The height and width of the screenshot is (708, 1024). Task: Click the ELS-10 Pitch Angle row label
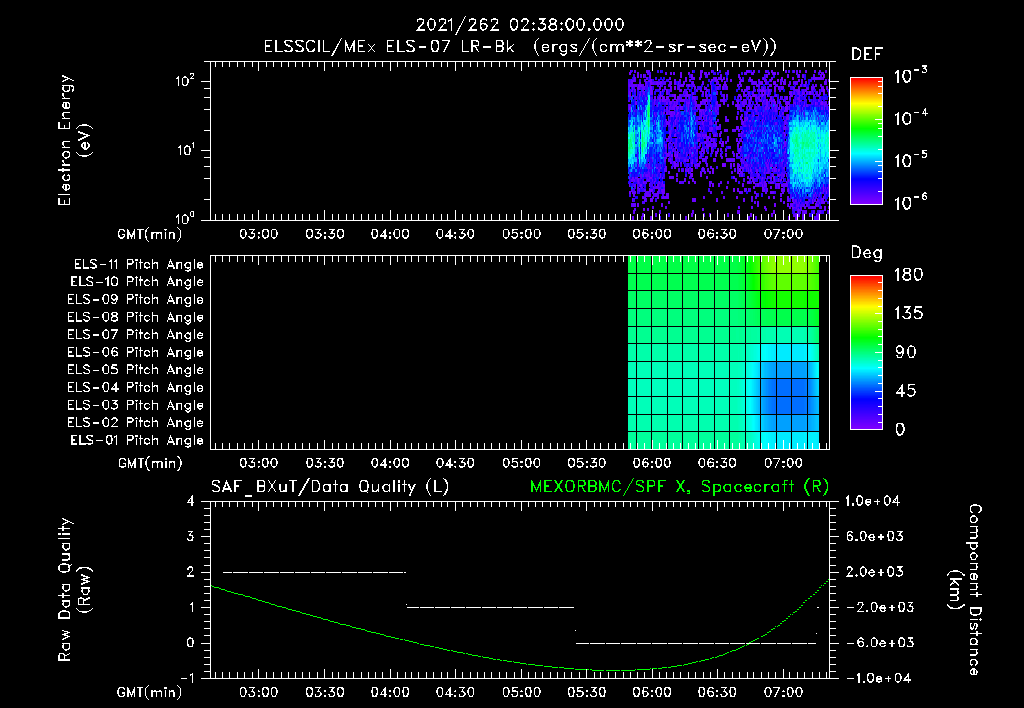[137, 282]
